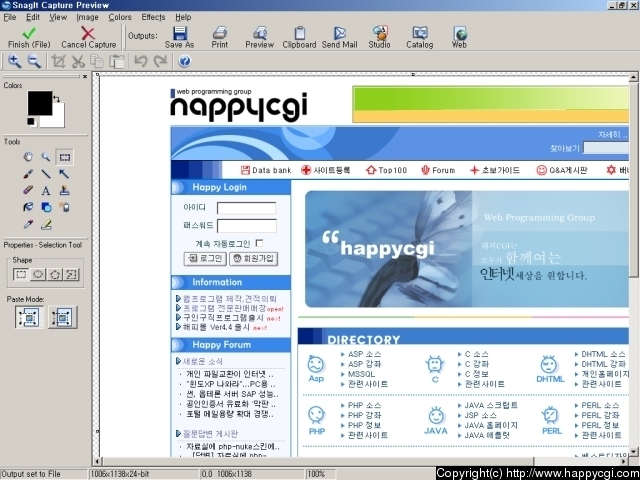The height and width of the screenshot is (480, 640).
Task: Select the fill bucket tool
Action: (28, 207)
